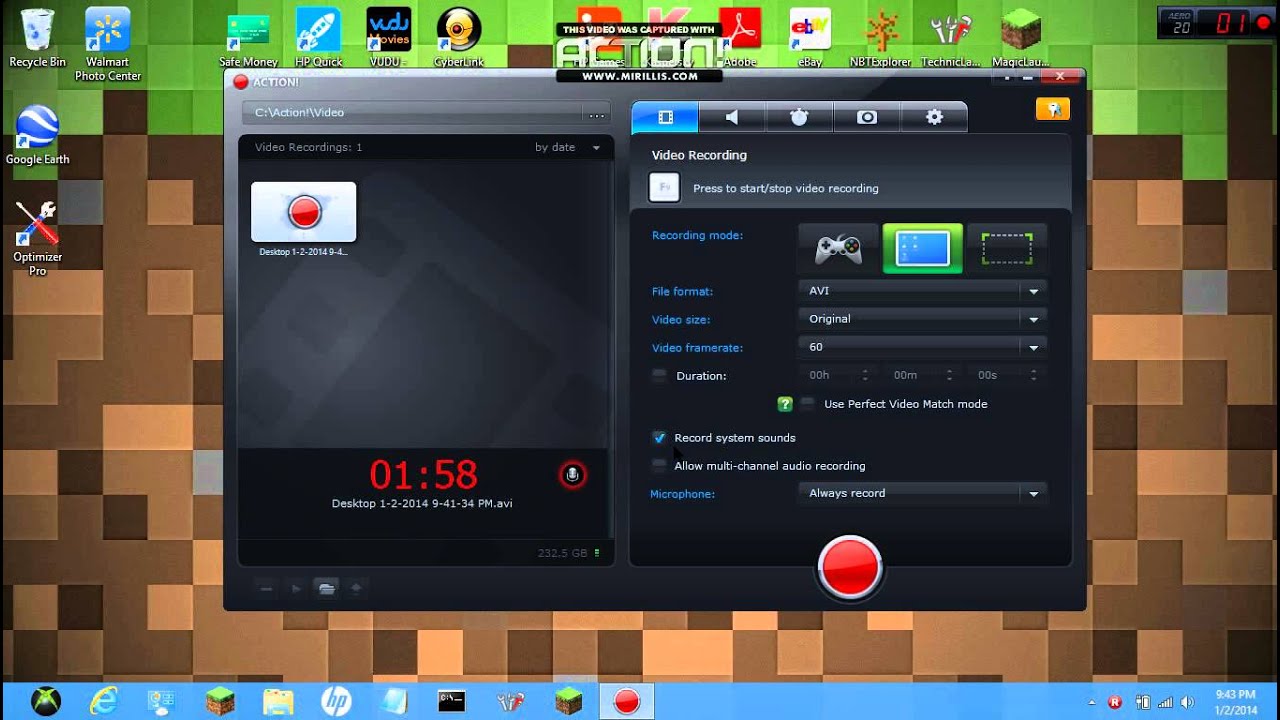Click the Desktop 1-2-2014 9-41-34 PM.avi filename
1280x720 pixels.
tap(422, 504)
